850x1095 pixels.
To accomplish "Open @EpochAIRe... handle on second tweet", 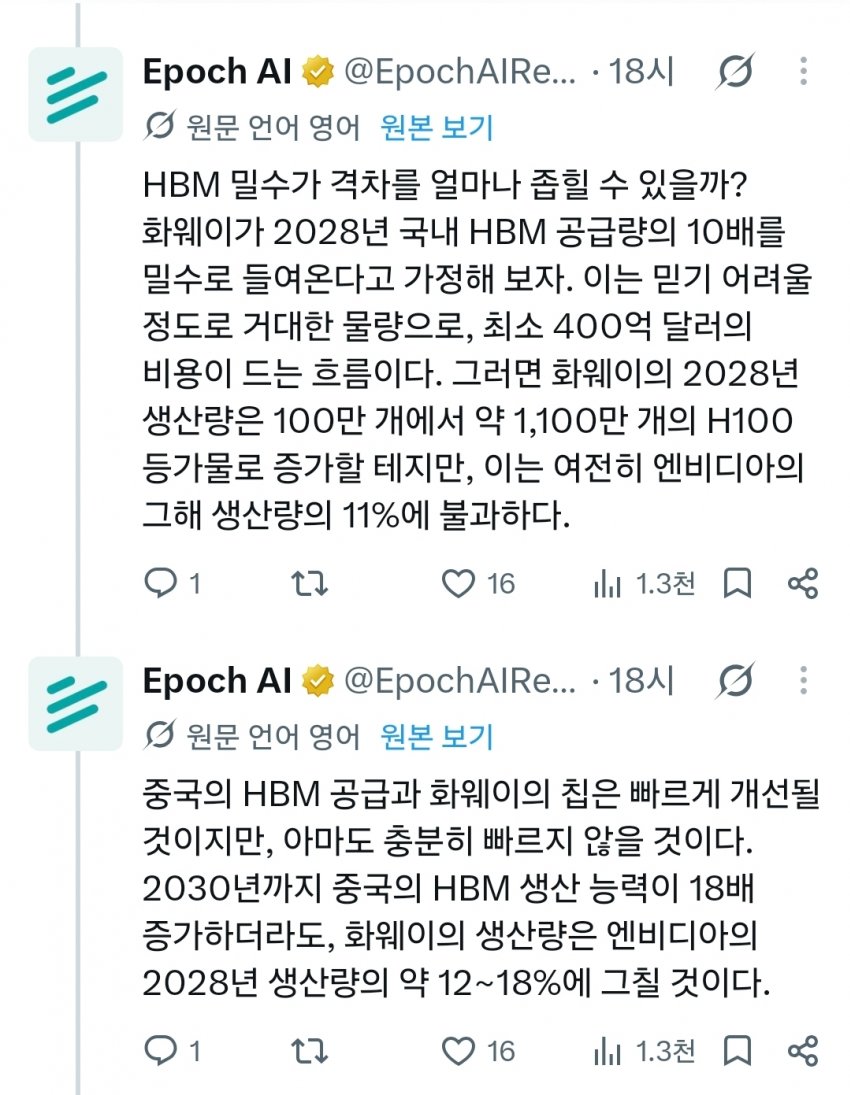I will point(460,680).
